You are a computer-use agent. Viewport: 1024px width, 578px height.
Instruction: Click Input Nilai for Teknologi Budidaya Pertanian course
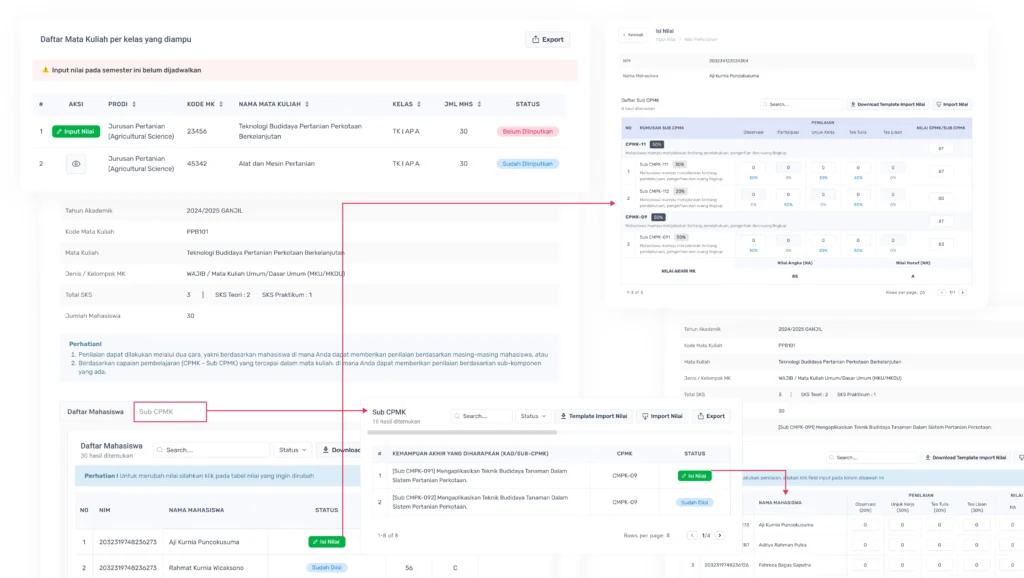(x=76, y=131)
